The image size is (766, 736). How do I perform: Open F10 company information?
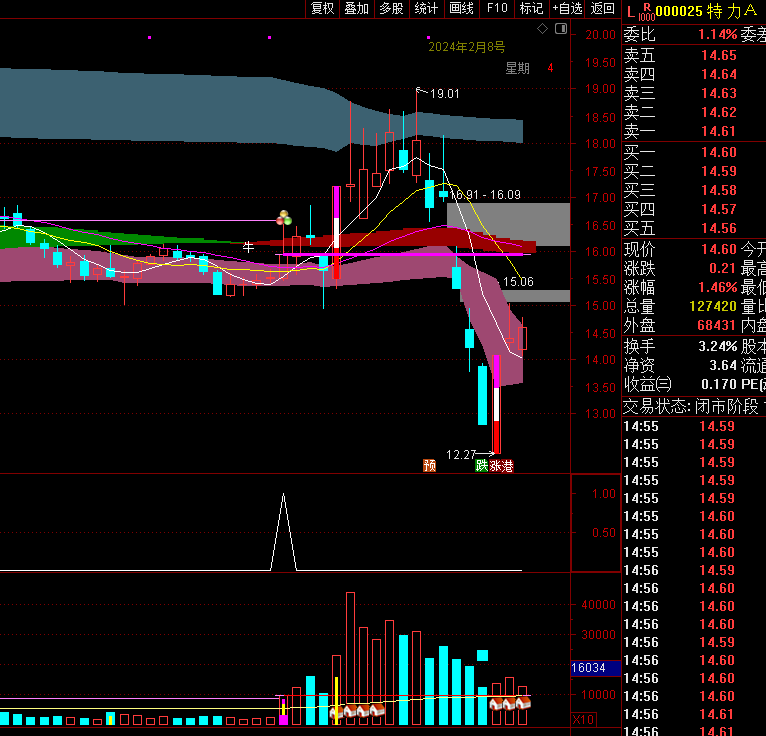click(497, 8)
